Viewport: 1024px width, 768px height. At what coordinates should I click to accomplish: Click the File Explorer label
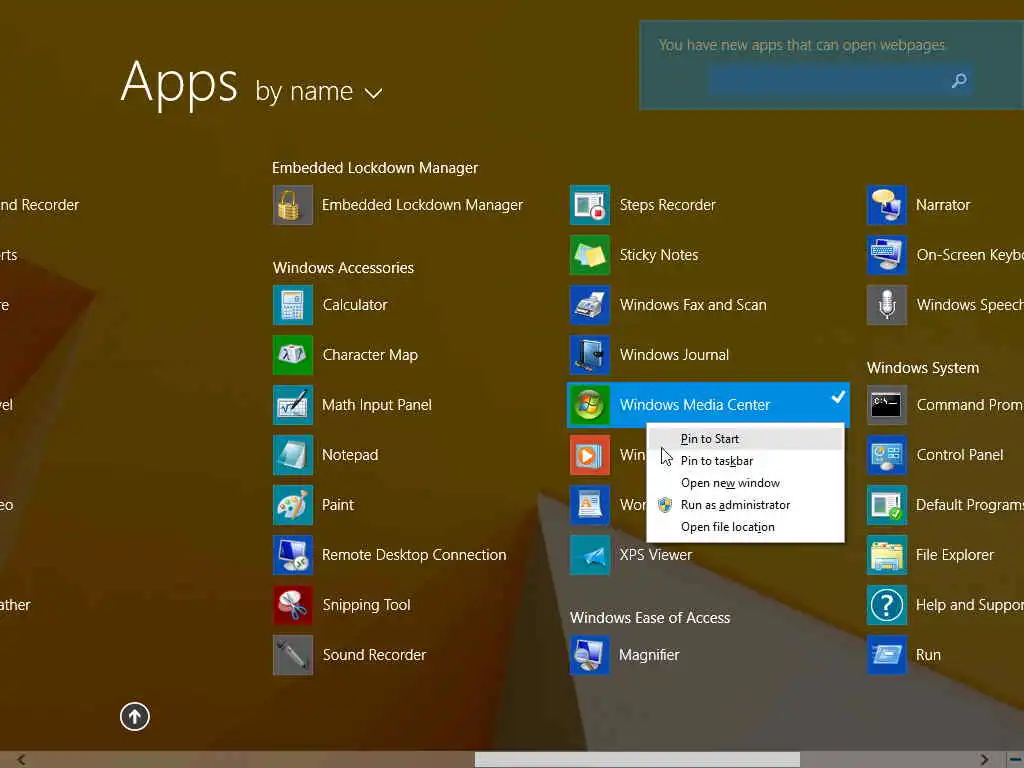click(x=955, y=555)
